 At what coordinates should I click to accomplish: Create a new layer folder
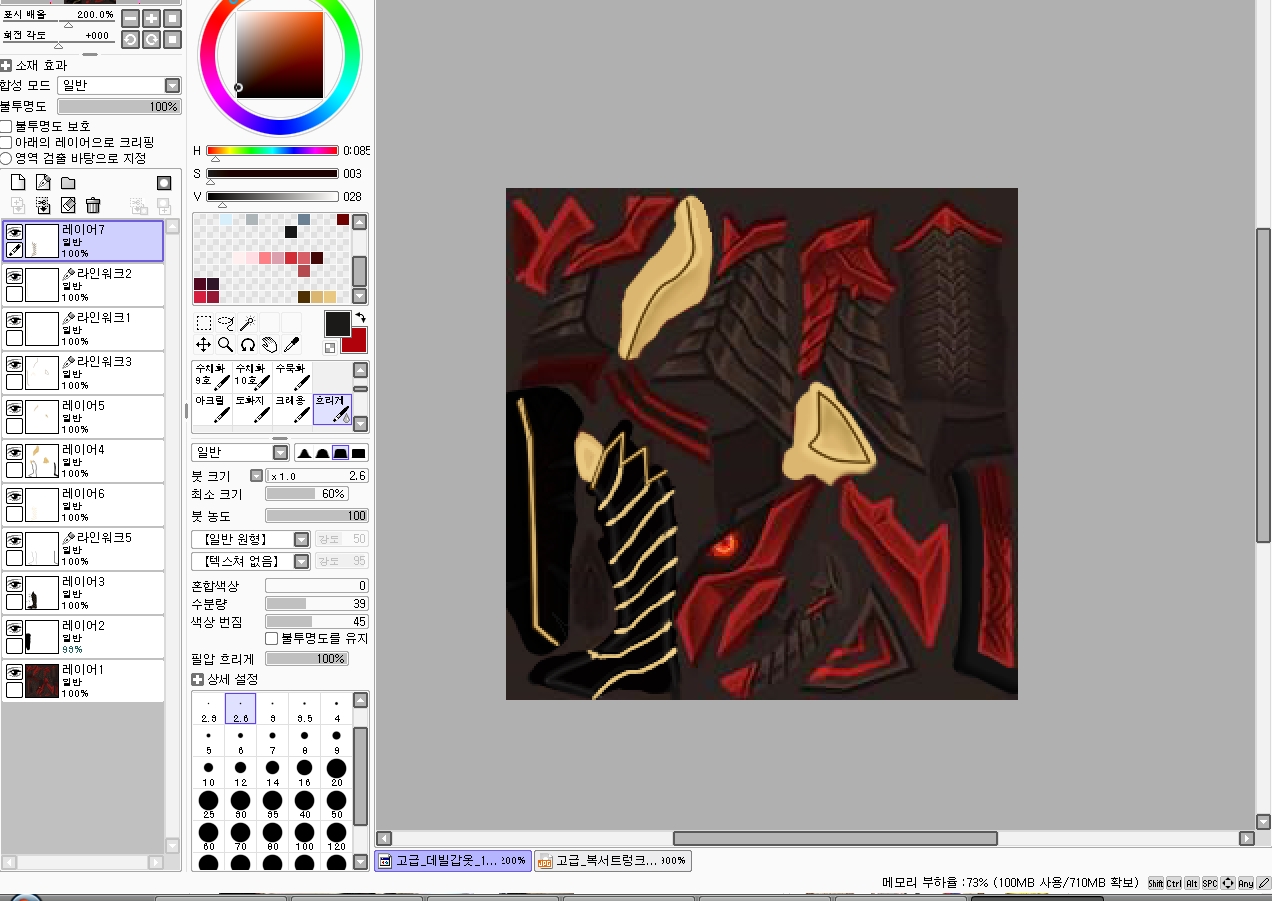click(x=68, y=183)
